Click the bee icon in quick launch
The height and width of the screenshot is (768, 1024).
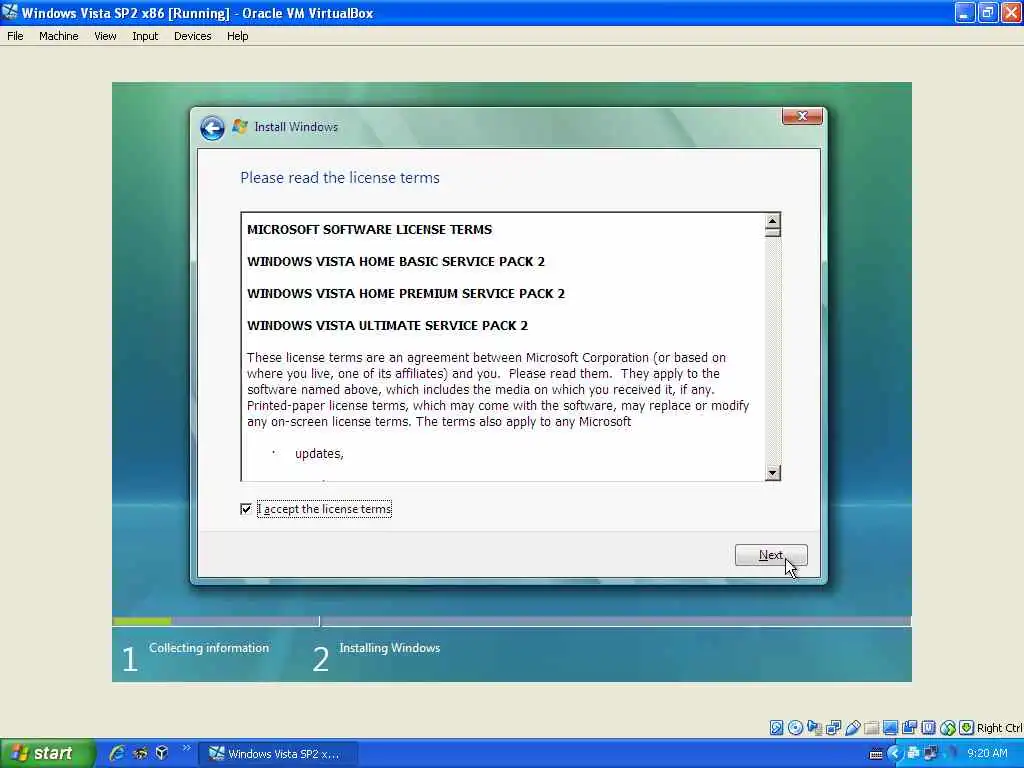coord(140,753)
